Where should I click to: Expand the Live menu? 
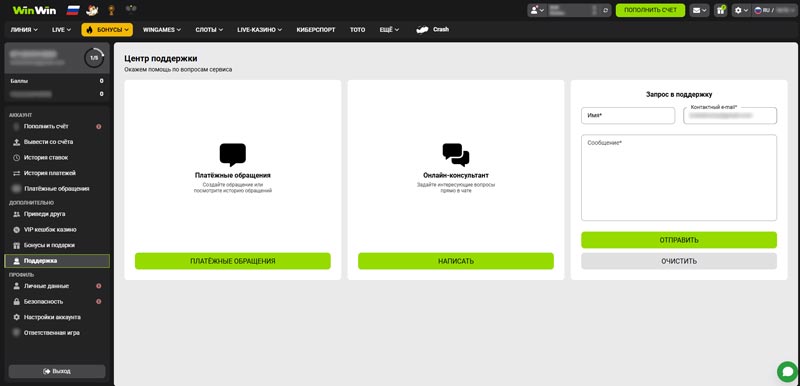point(61,30)
